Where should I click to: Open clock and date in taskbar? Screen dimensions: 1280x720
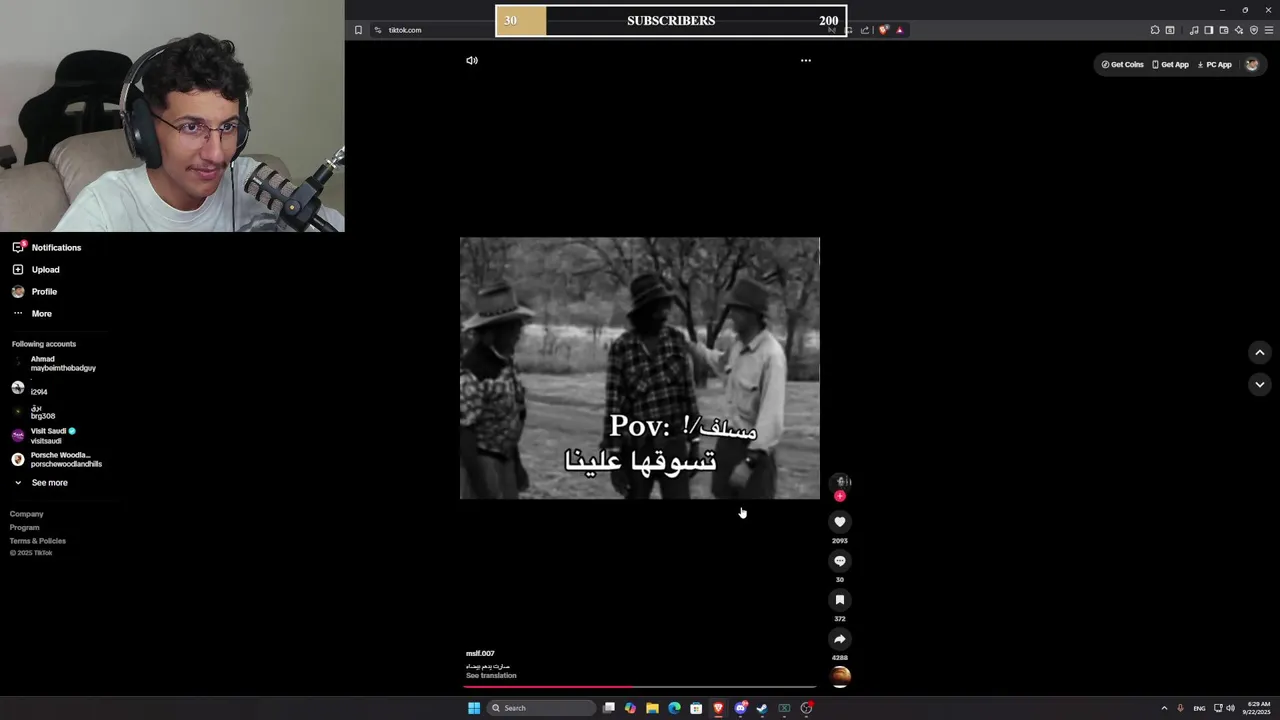(x=1256, y=708)
